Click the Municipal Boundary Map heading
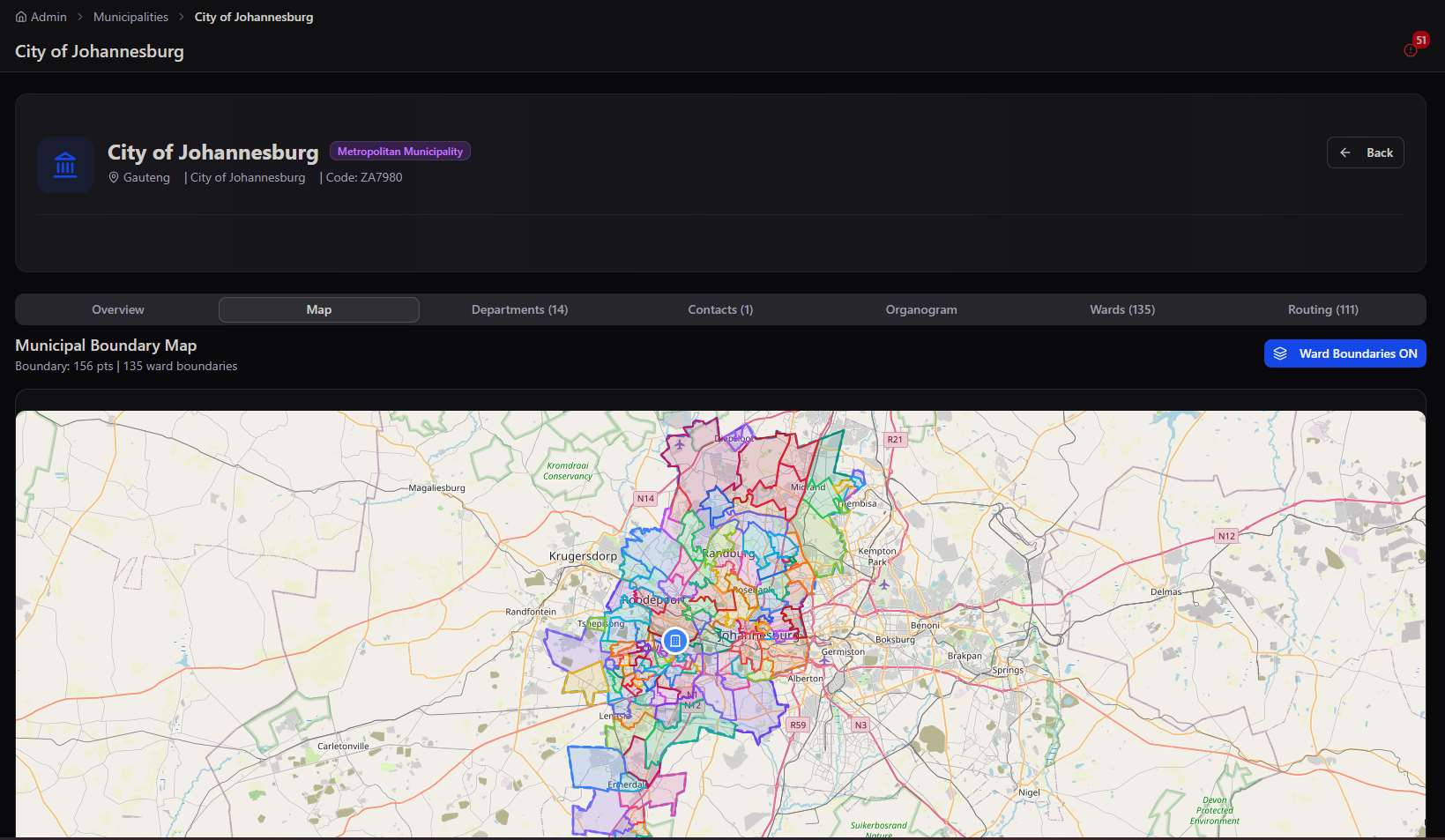 pyautogui.click(x=106, y=346)
